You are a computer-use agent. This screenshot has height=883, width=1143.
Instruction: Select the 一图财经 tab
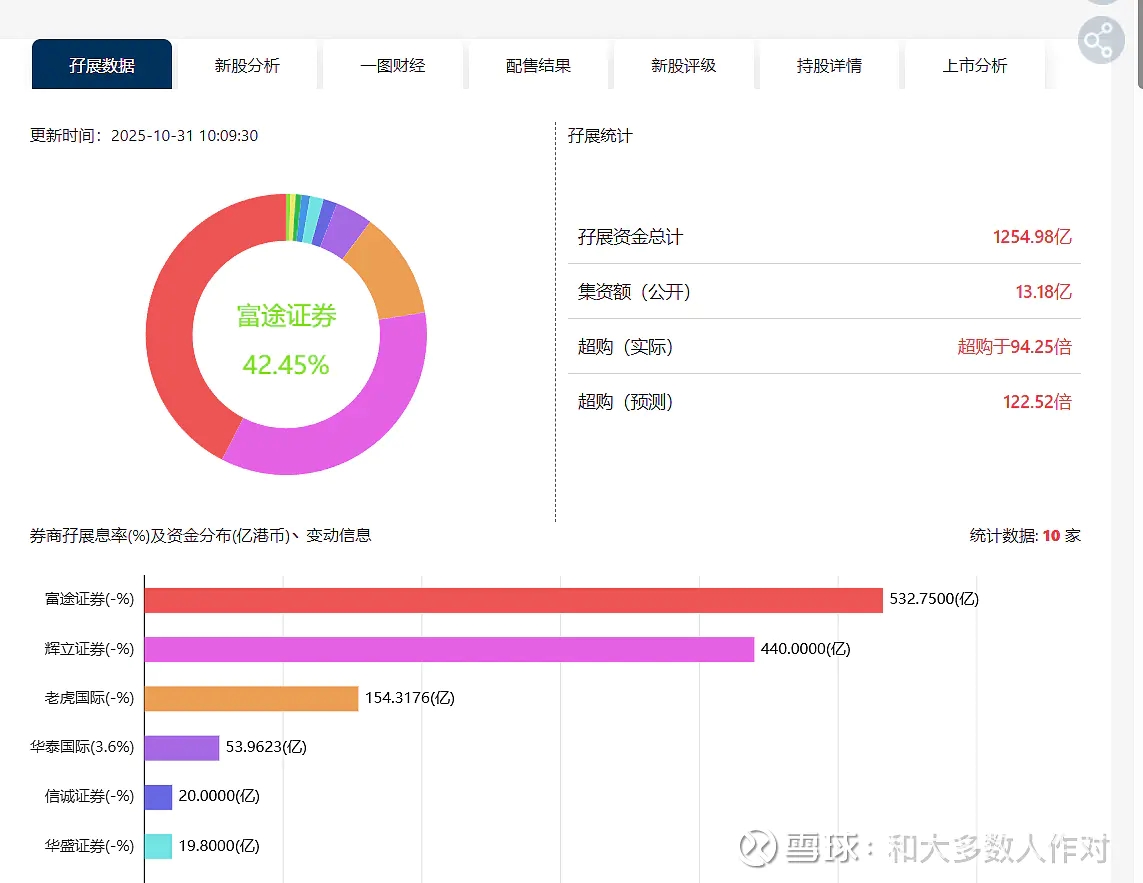393,65
